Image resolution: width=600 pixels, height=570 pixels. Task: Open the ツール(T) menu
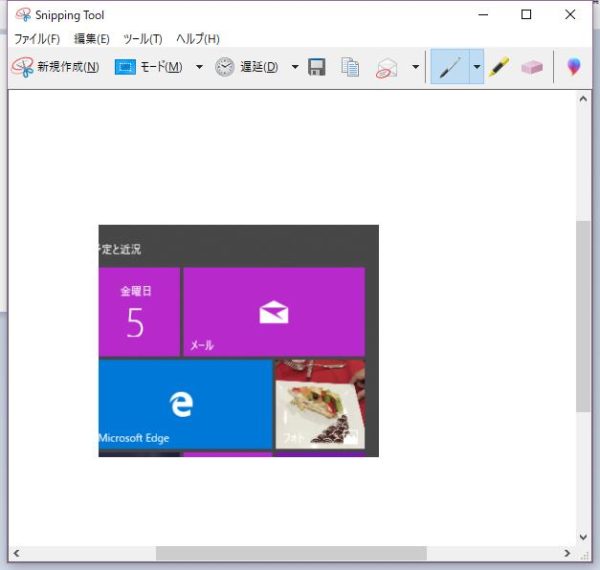click(x=142, y=39)
